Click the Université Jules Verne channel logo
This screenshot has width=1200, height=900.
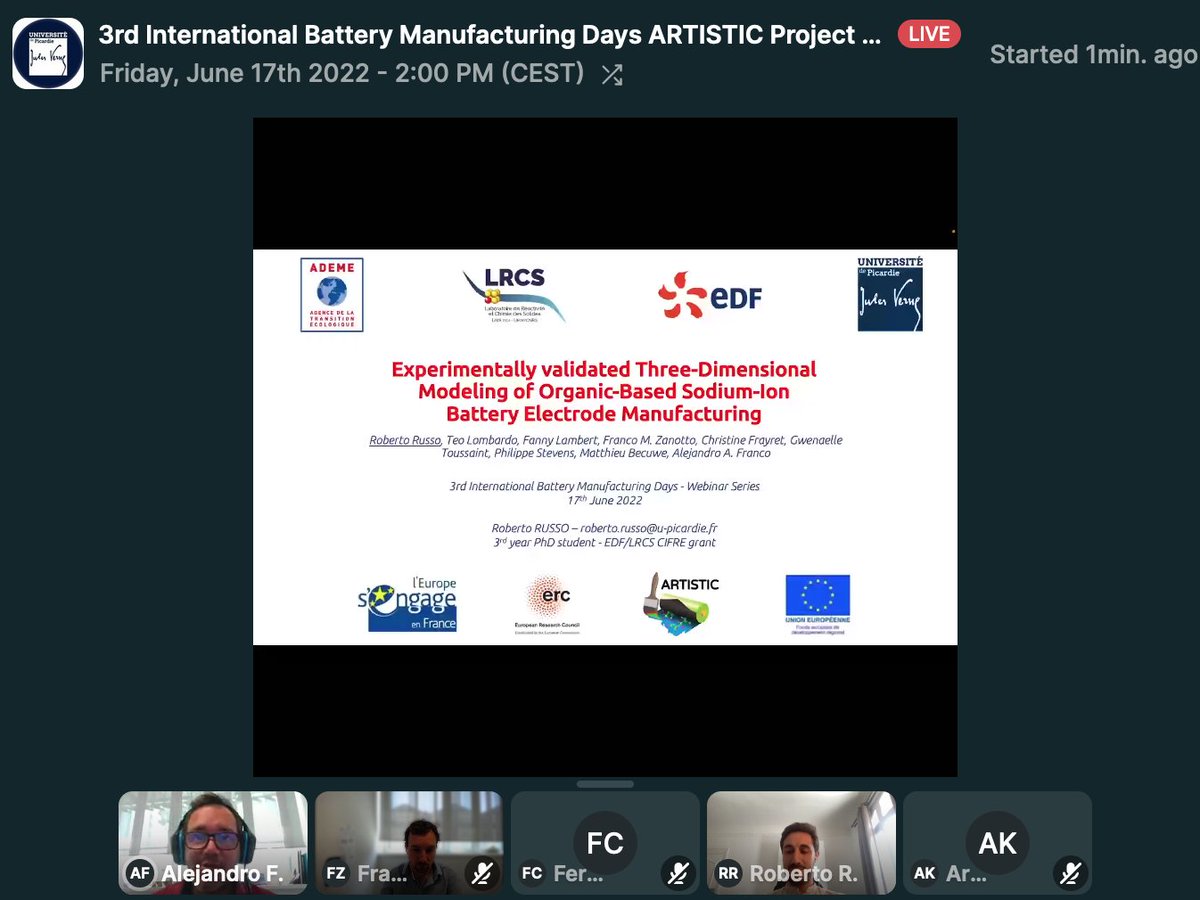pos(48,53)
